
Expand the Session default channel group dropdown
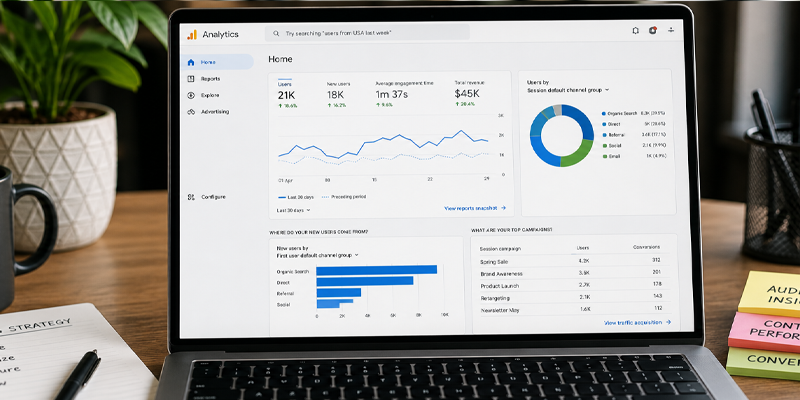pos(568,90)
